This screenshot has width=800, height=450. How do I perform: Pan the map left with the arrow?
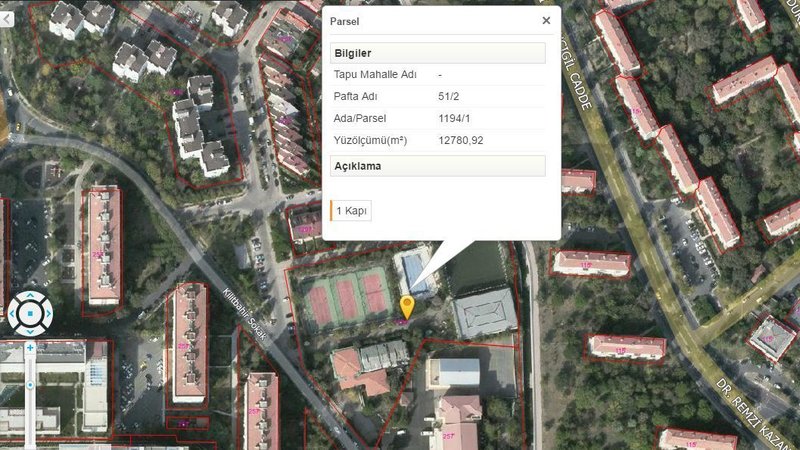click(x=13, y=314)
